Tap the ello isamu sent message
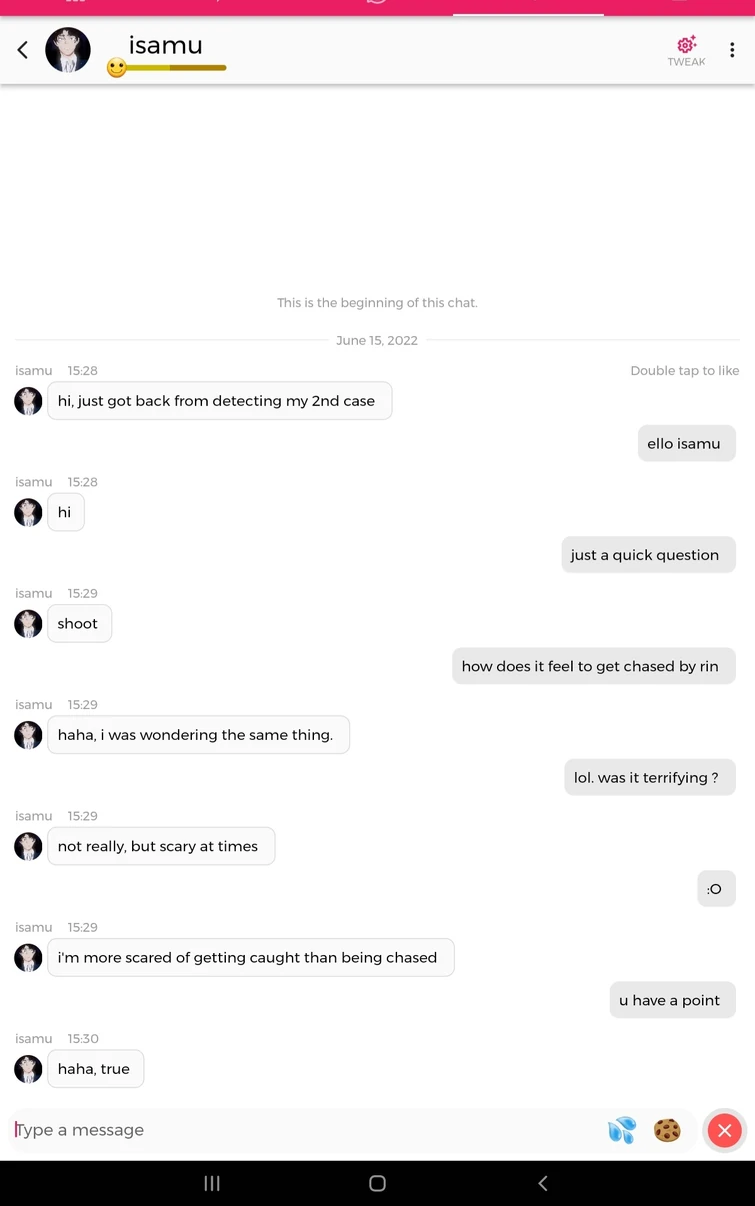755x1206 pixels. (686, 442)
